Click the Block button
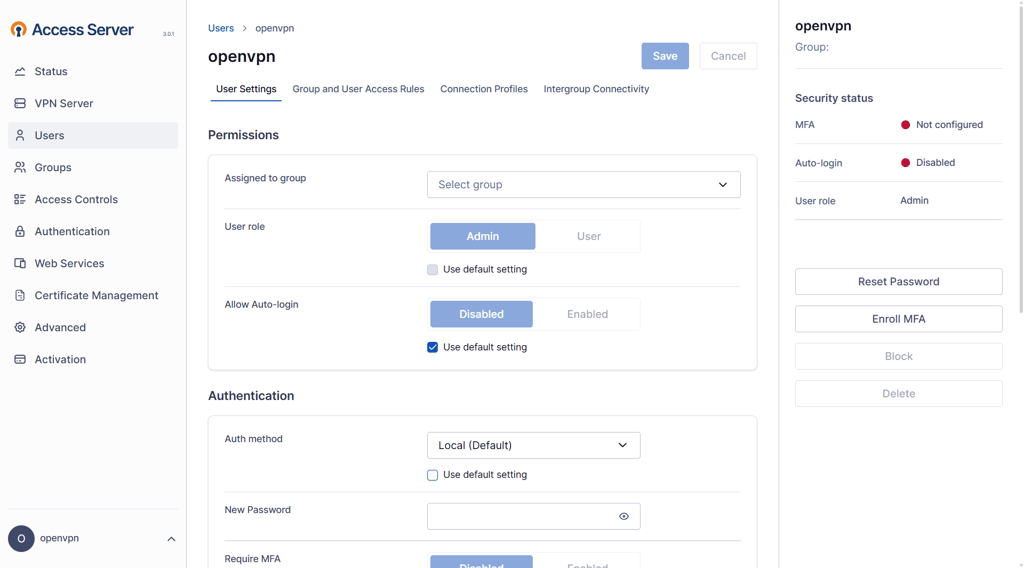Screen dimensions: 1024x568 pos(899,356)
